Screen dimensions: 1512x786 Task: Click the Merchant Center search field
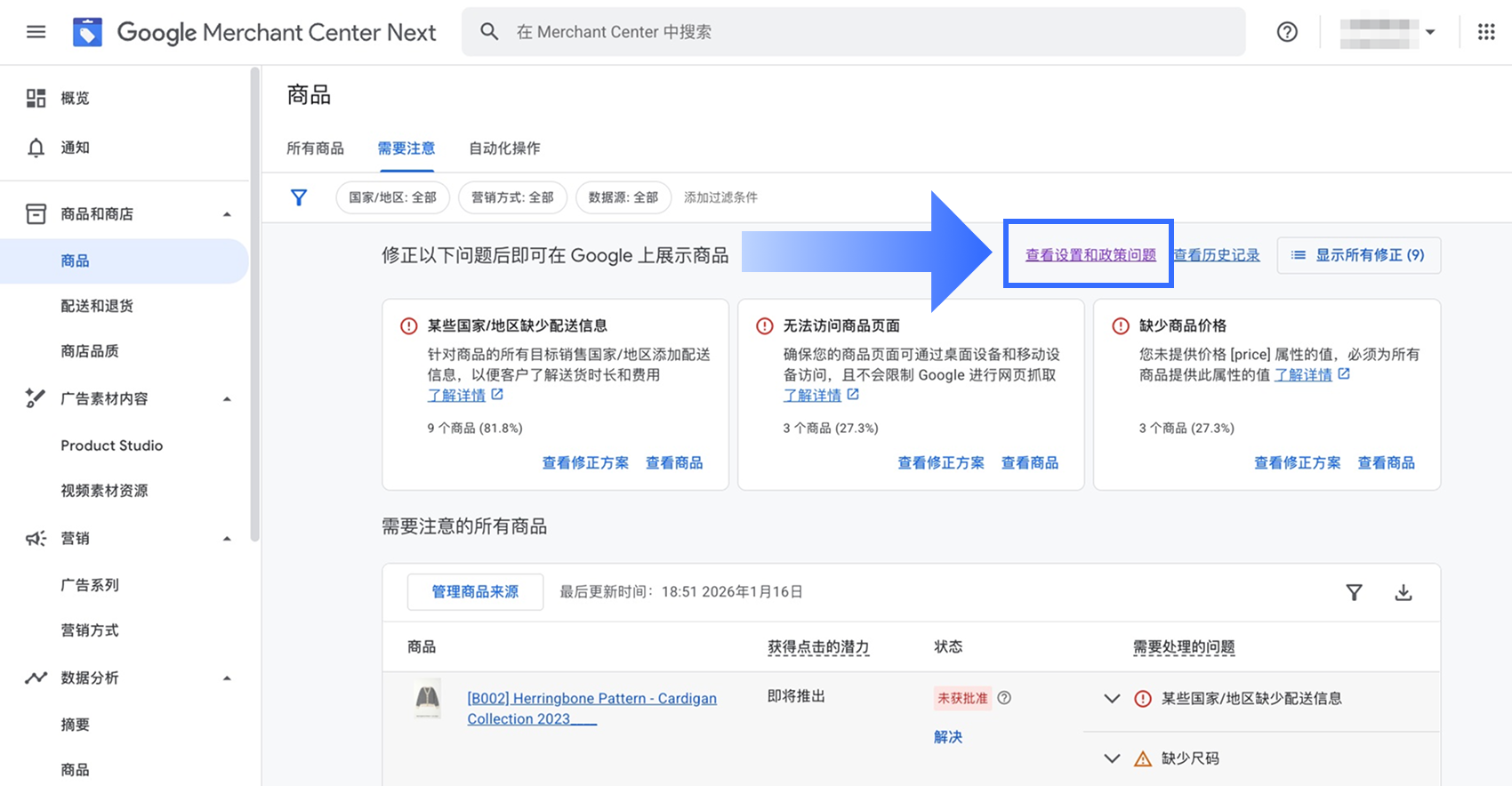pos(854,32)
